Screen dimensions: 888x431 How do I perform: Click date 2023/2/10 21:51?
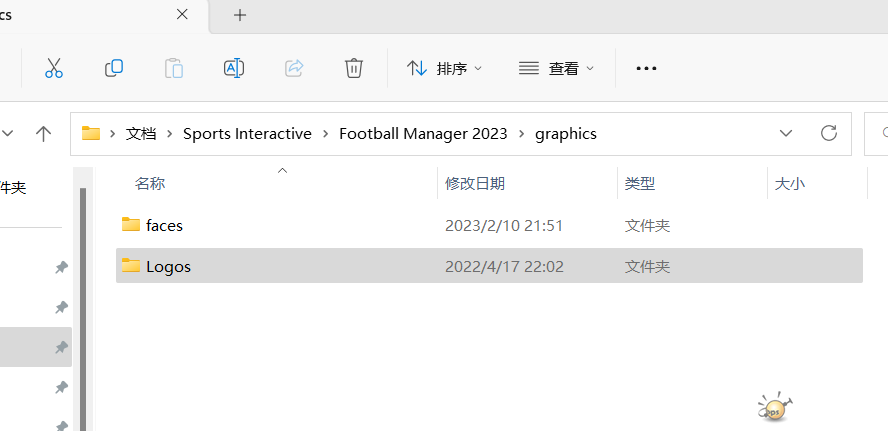[504, 226]
